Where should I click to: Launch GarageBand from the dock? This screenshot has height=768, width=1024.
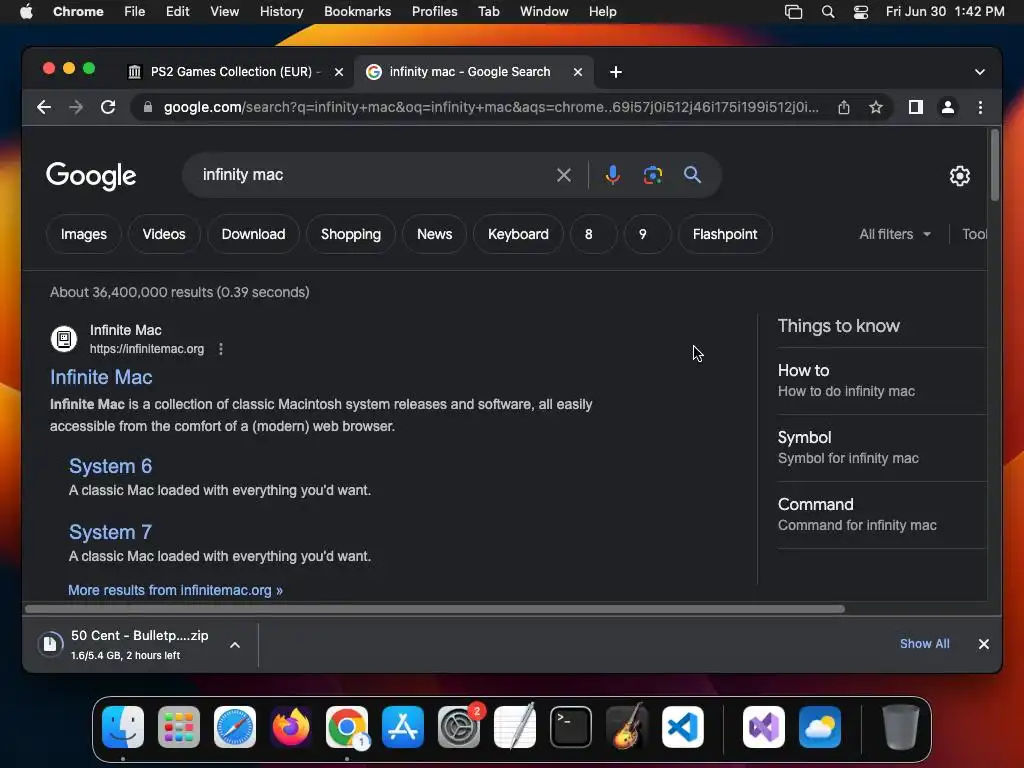[x=627, y=727]
